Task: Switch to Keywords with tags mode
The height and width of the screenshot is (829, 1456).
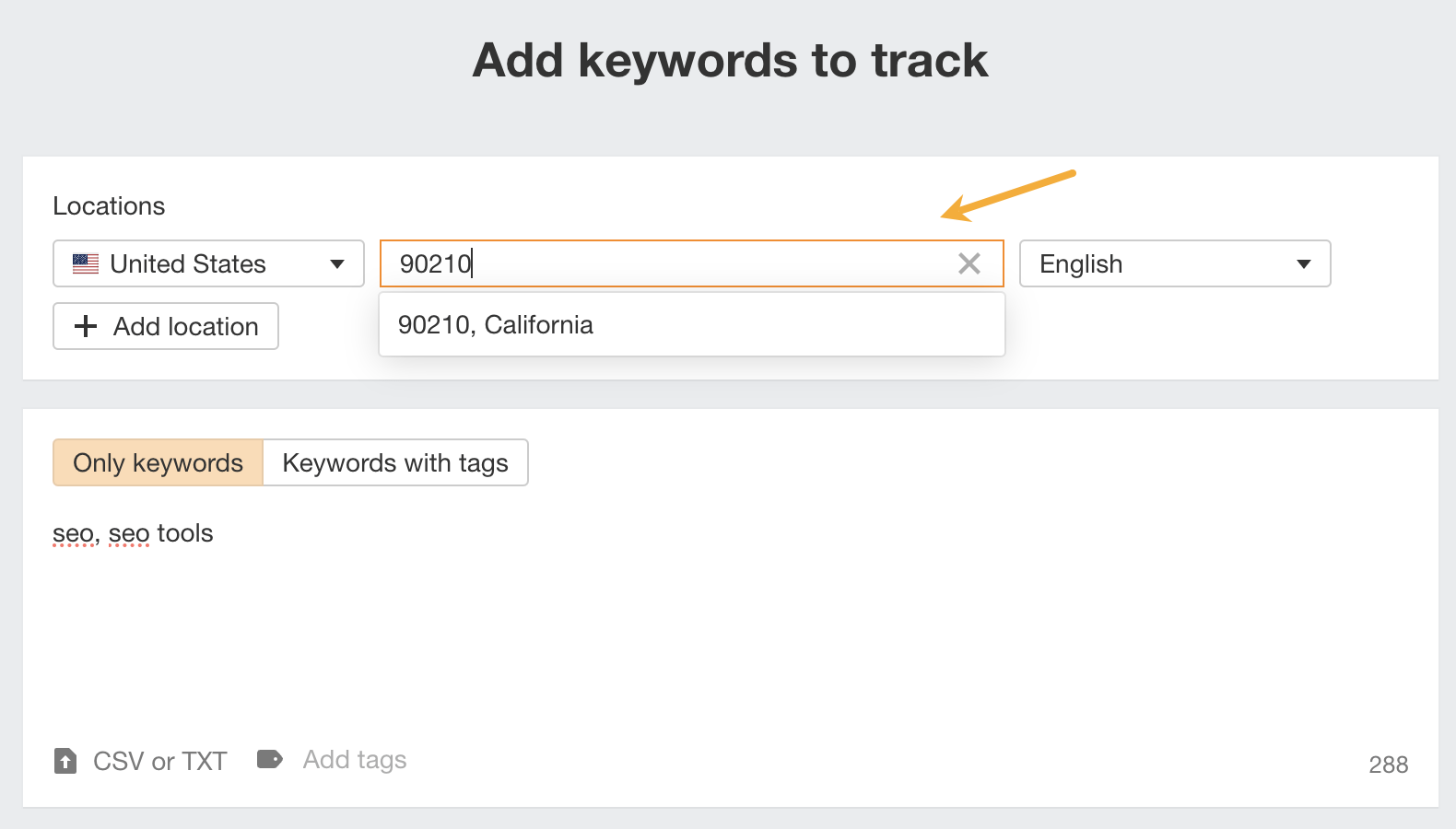Action: point(394,462)
